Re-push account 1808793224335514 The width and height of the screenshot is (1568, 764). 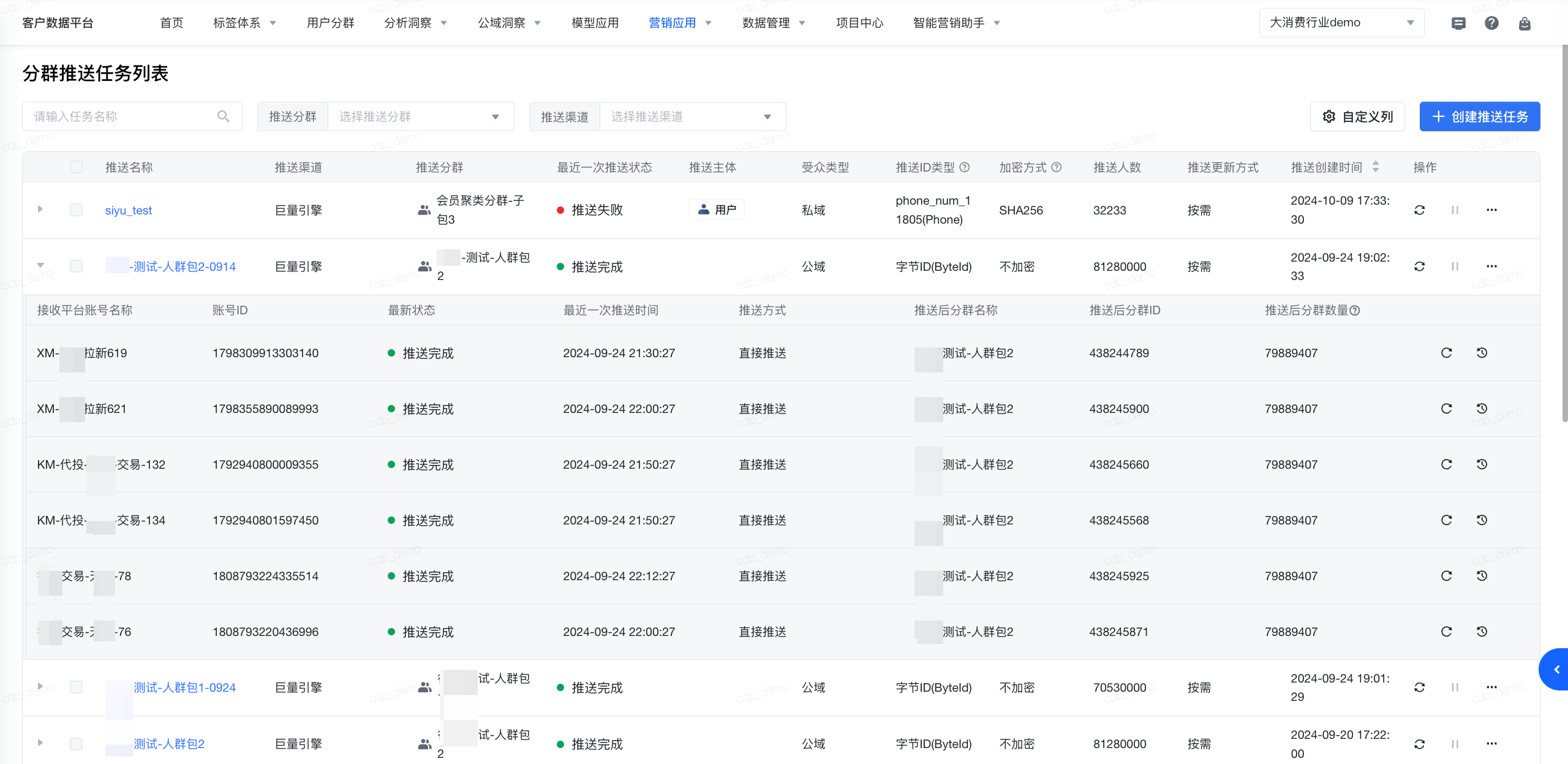click(x=1446, y=576)
